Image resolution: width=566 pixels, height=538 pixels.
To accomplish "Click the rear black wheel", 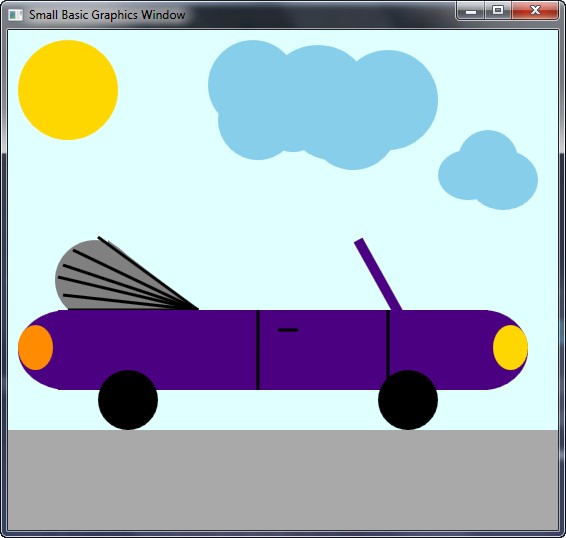I will pos(128,400).
